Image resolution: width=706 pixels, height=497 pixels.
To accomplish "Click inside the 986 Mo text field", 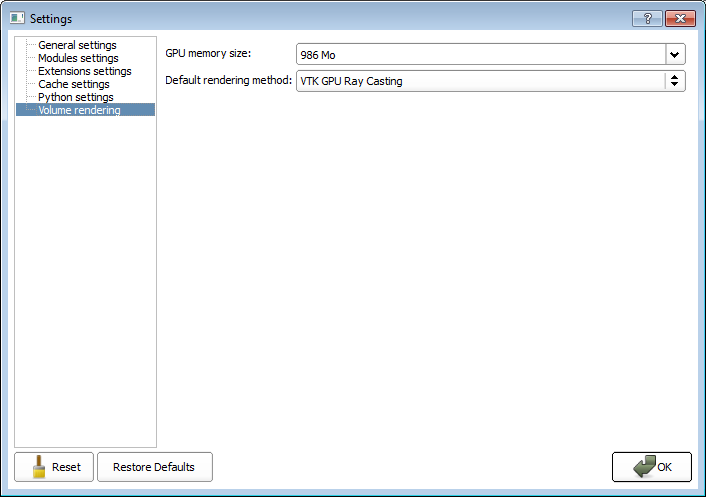I will coord(480,55).
